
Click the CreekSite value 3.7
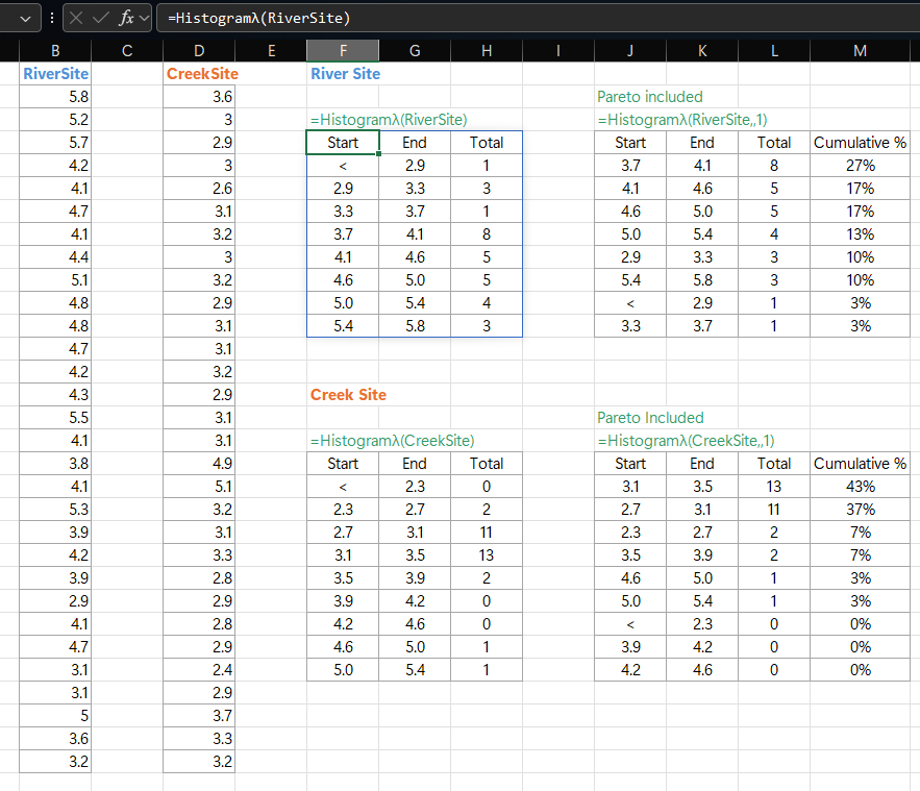pos(199,715)
